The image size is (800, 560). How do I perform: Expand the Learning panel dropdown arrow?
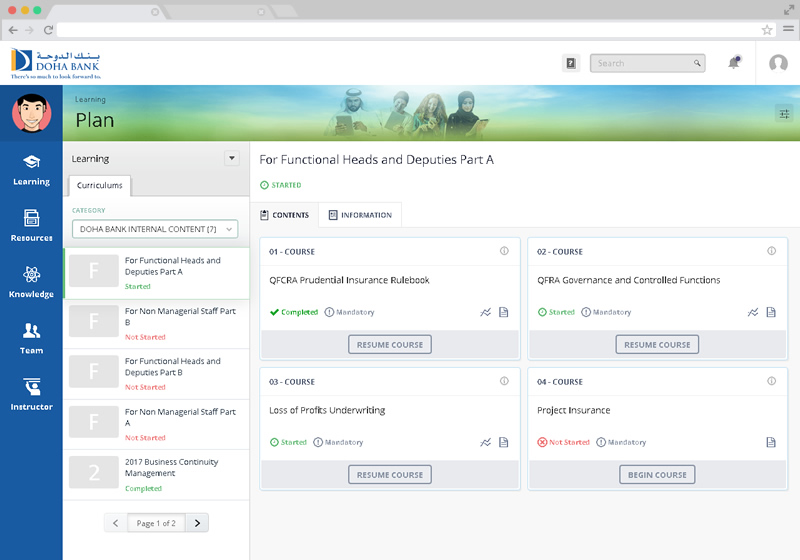[x=232, y=158]
